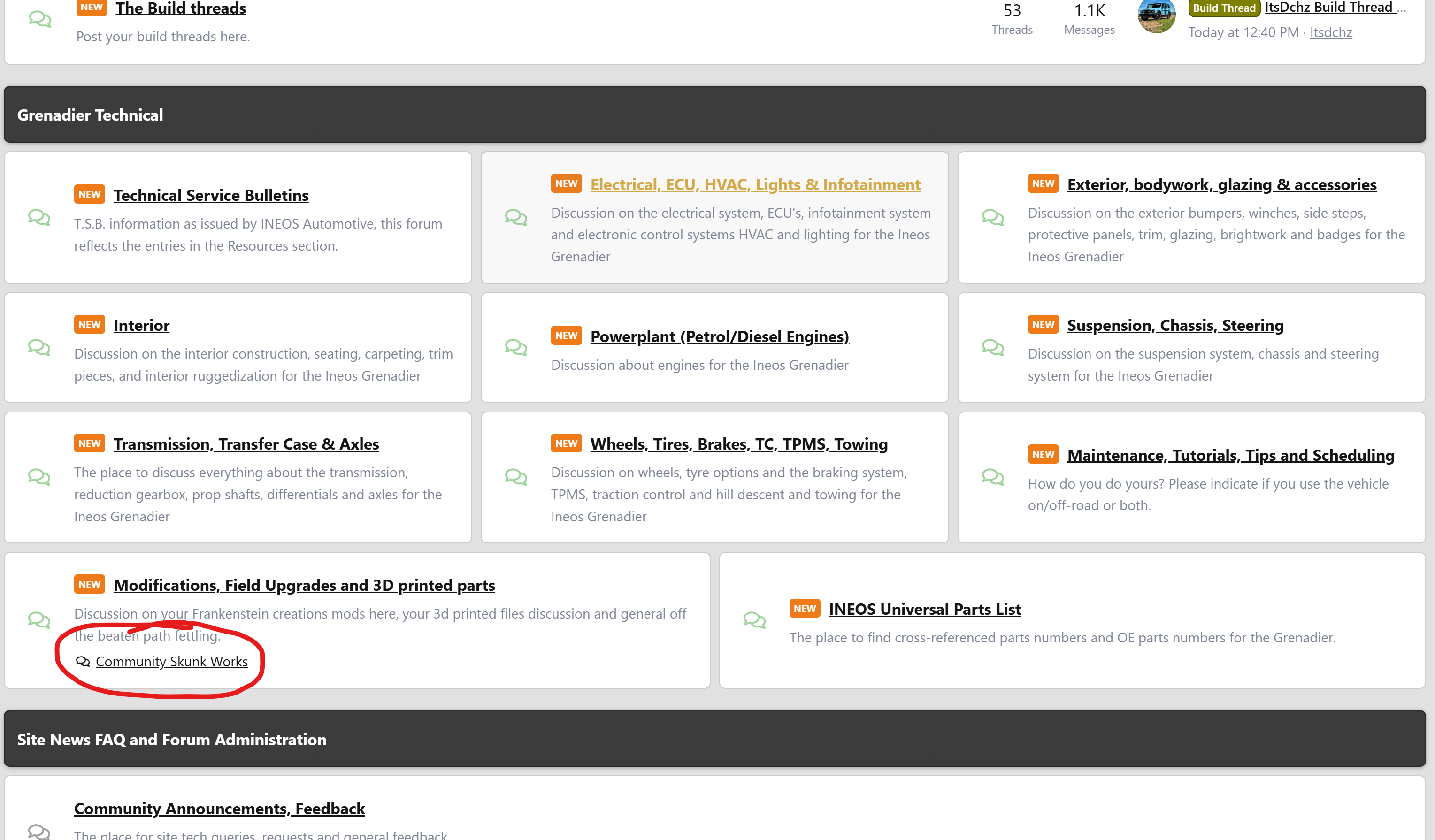
Task: Open the Interior forum link
Action: coord(142,325)
